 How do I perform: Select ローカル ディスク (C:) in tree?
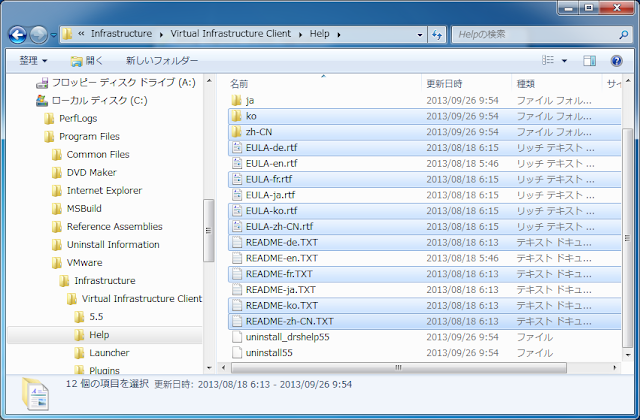coord(92,101)
